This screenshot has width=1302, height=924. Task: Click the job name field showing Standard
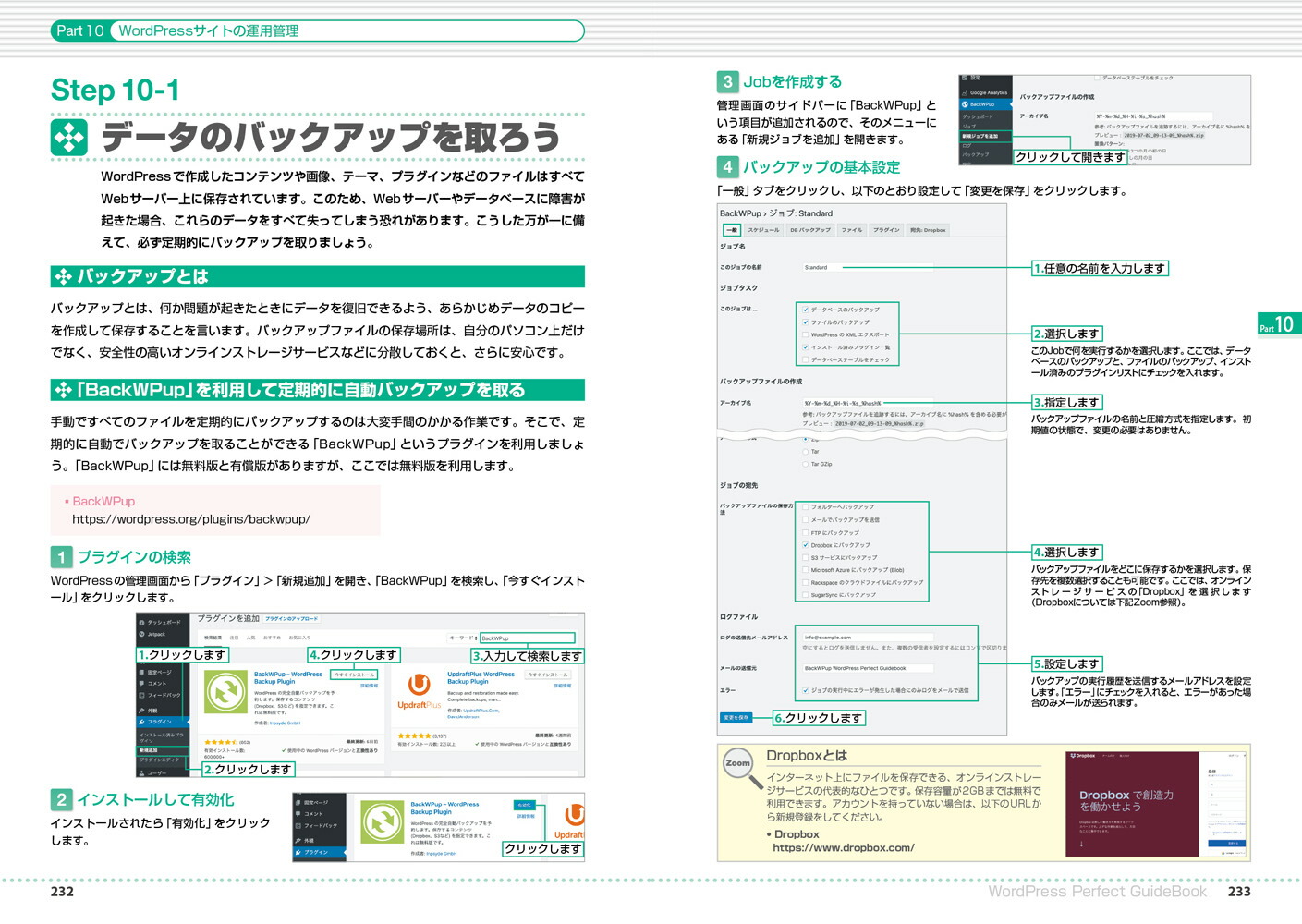(x=868, y=267)
